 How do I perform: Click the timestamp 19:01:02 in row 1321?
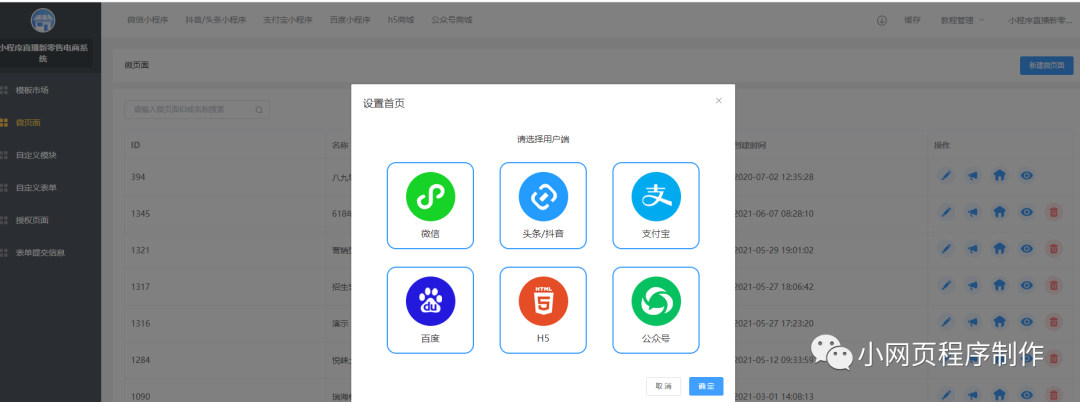point(796,250)
